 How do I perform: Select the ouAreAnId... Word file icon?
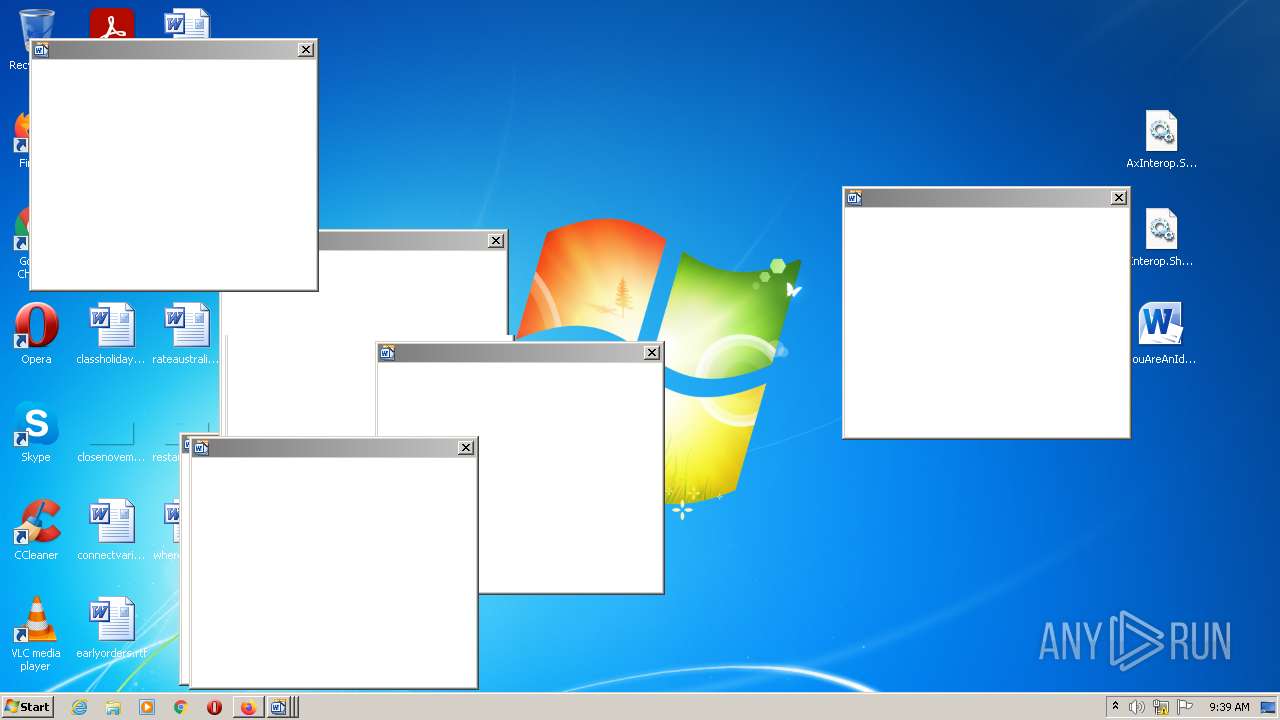click(1161, 333)
